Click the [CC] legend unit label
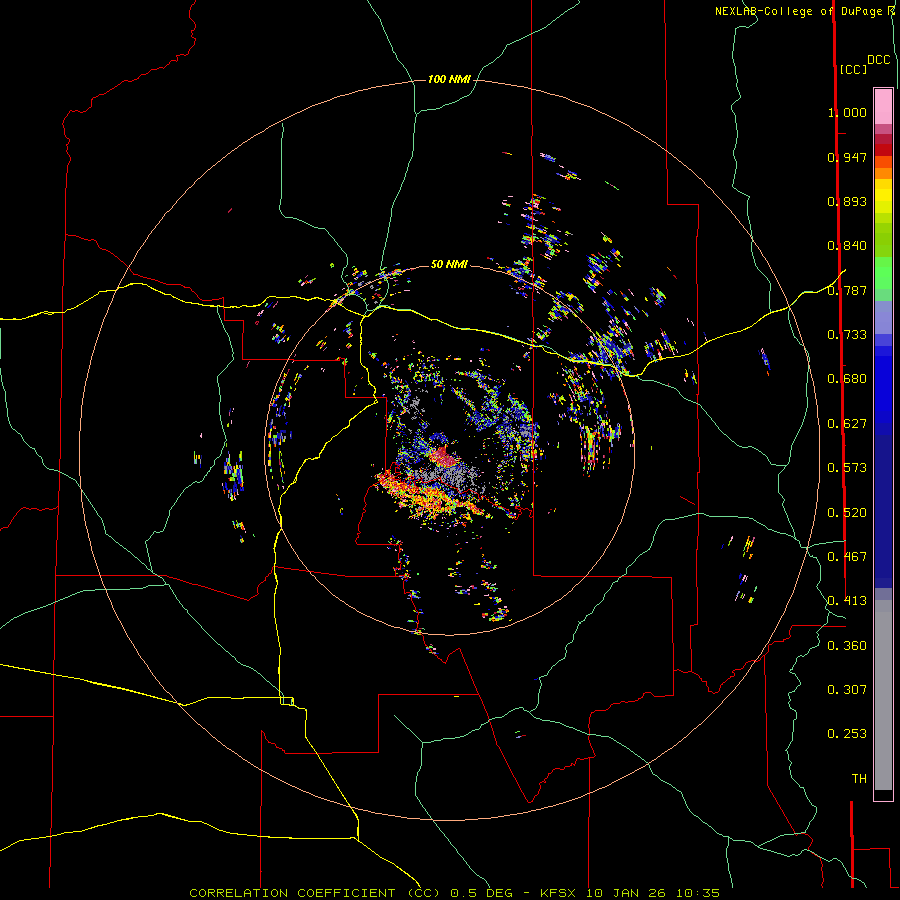Image resolution: width=900 pixels, height=900 pixels. [853, 69]
